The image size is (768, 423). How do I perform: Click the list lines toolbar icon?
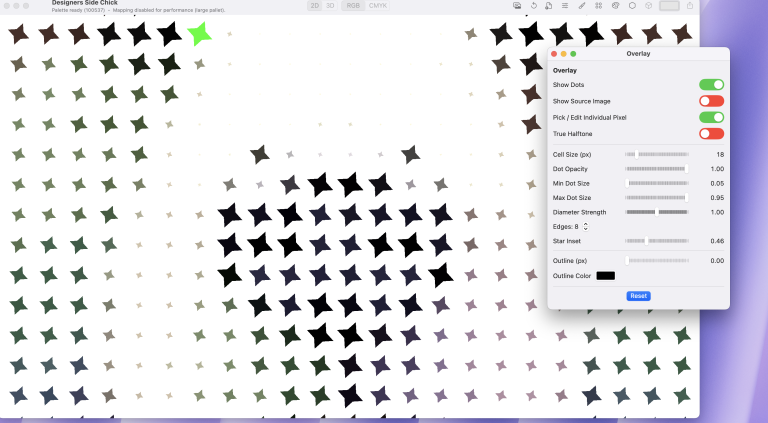(x=565, y=6)
